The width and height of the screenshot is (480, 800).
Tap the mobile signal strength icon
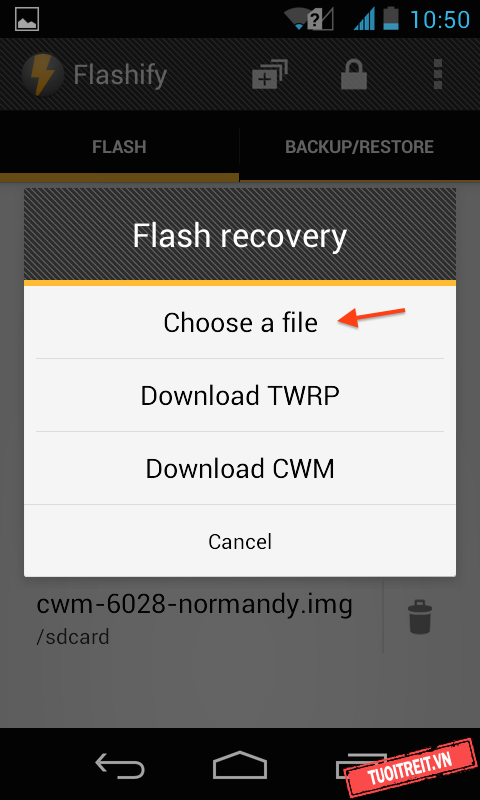[364, 19]
